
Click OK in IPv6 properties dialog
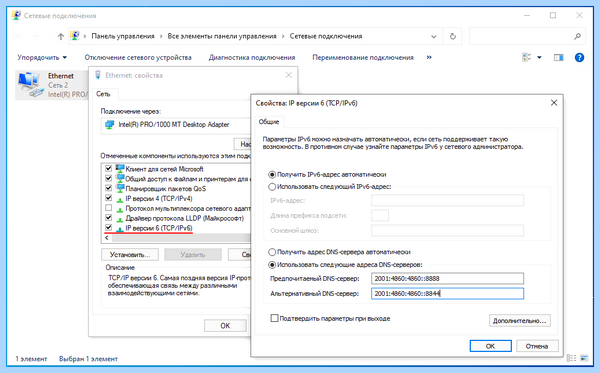click(491, 346)
